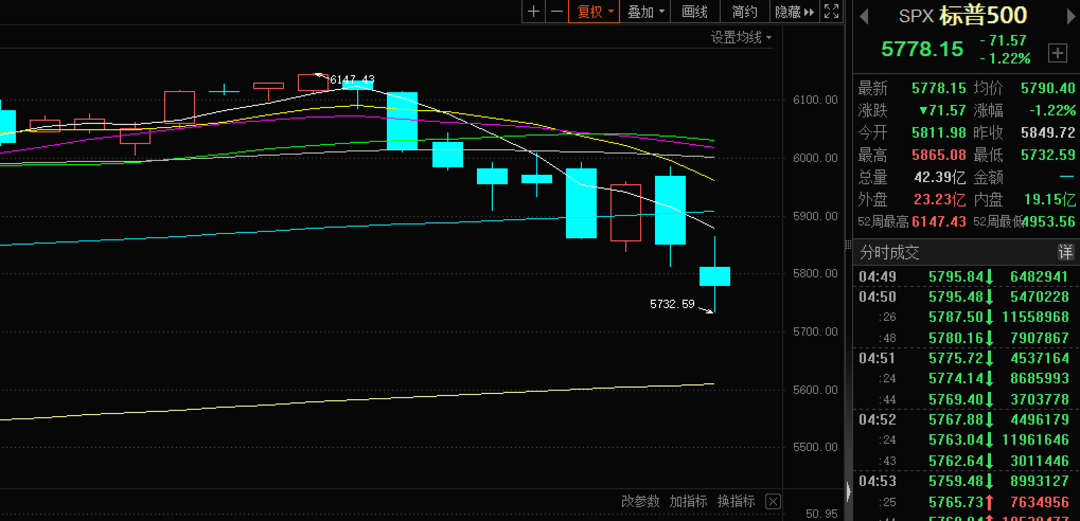
Task: Add SPX to watchlist with plus box
Action: 1056,52
